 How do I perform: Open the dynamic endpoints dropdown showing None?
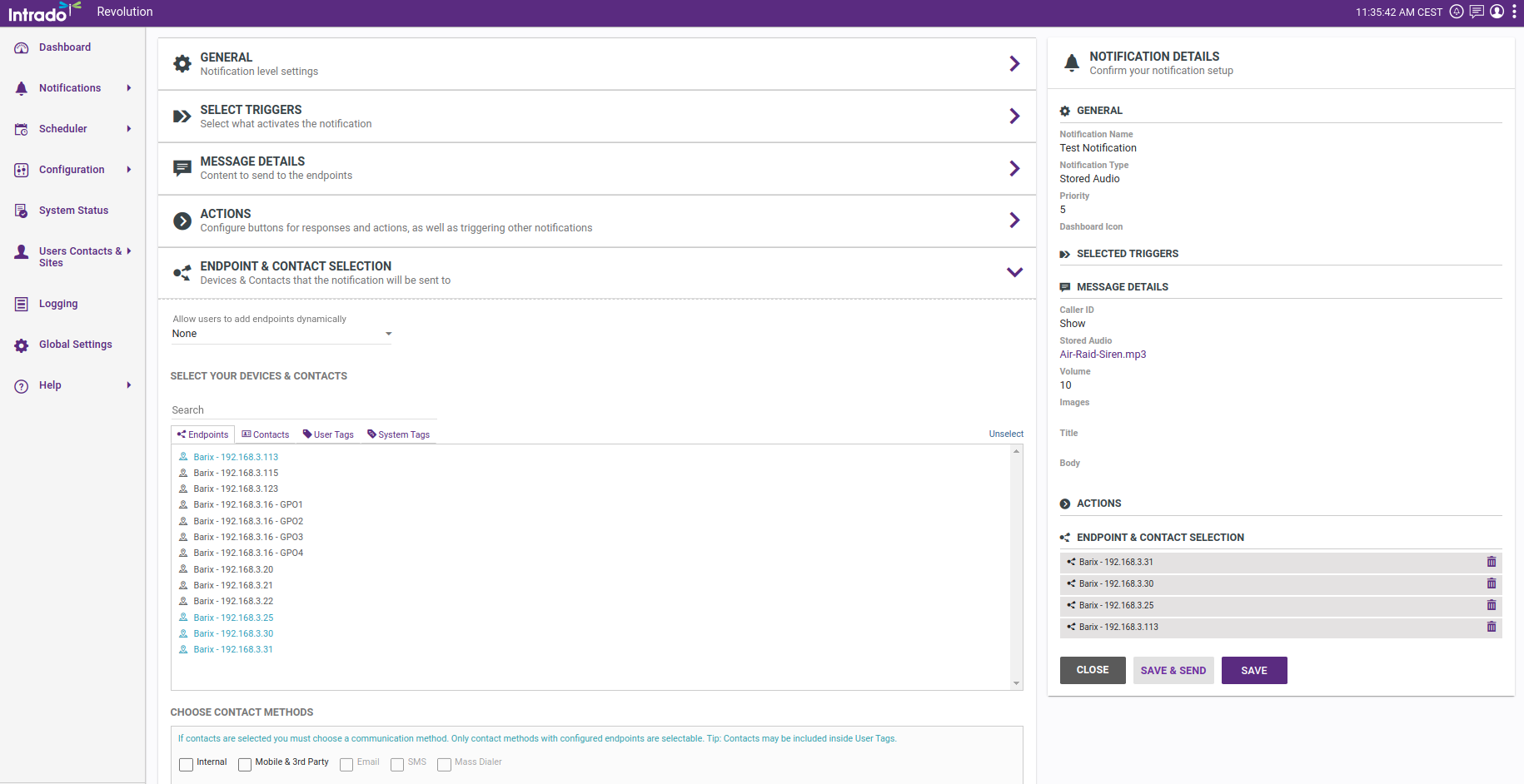[281, 334]
